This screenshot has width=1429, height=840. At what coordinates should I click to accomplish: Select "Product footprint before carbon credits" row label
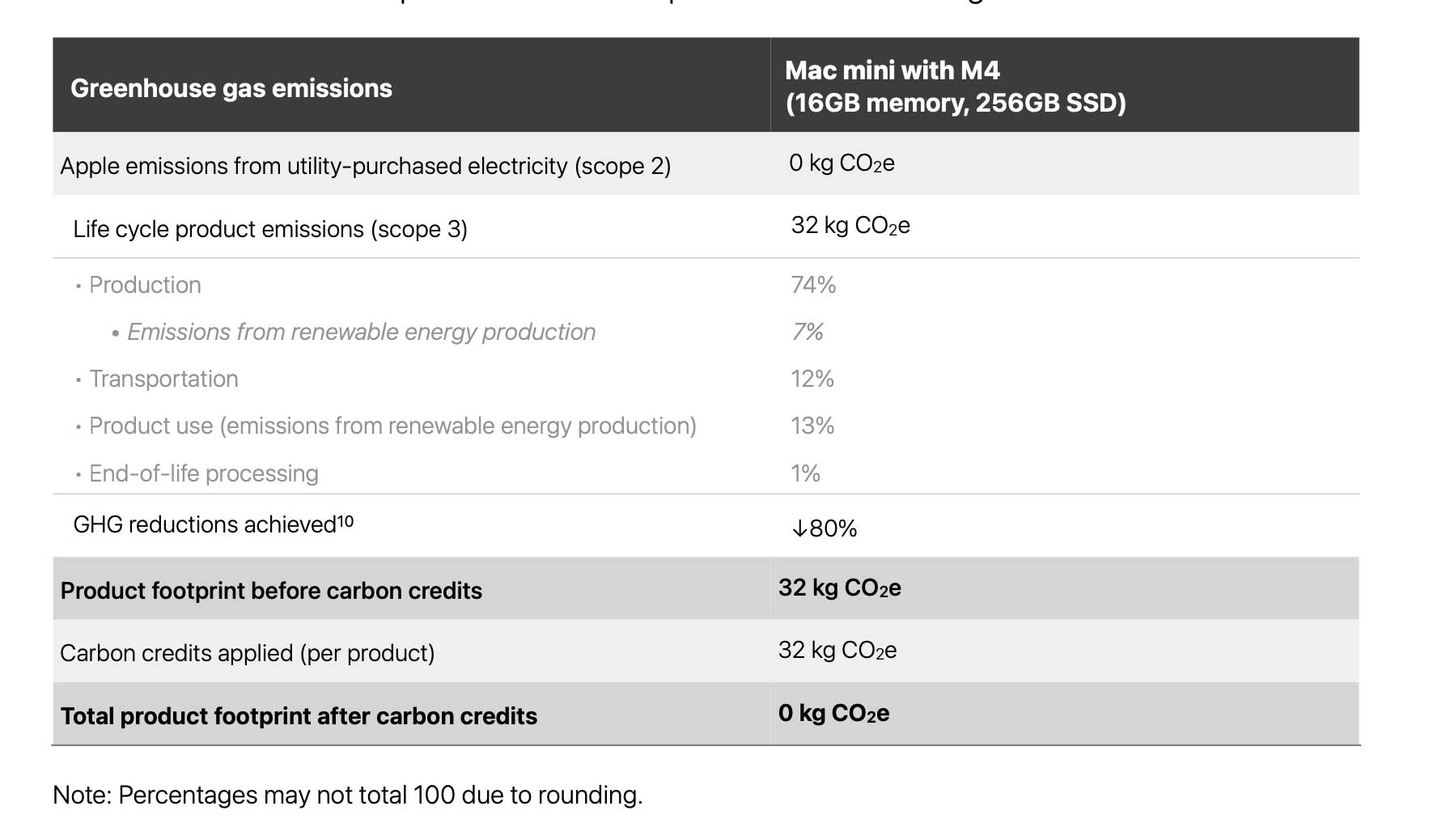point(271,591)
